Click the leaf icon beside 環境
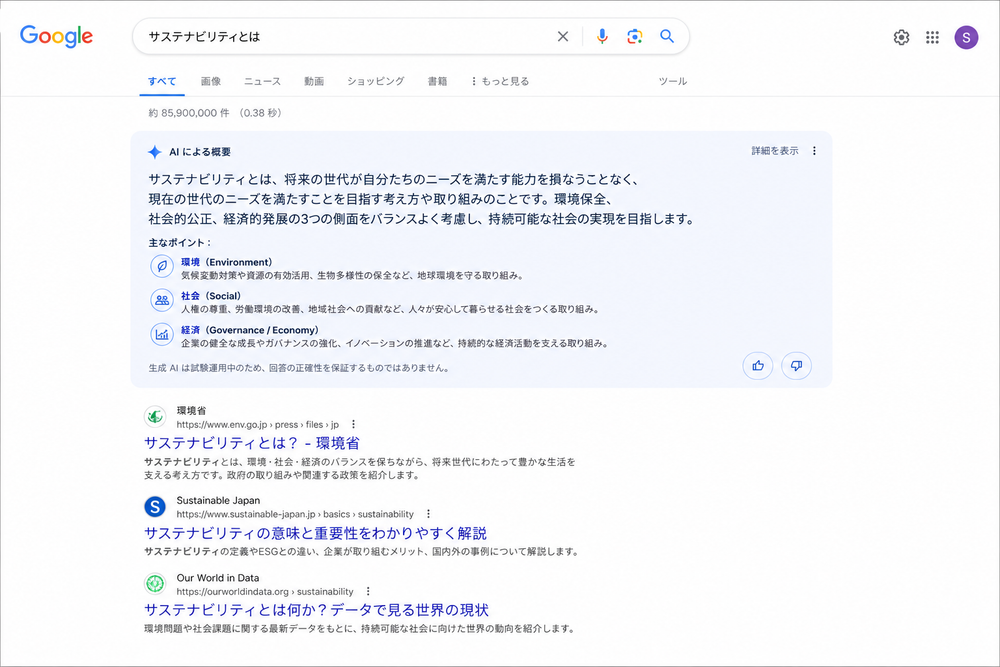 point(162,266)
